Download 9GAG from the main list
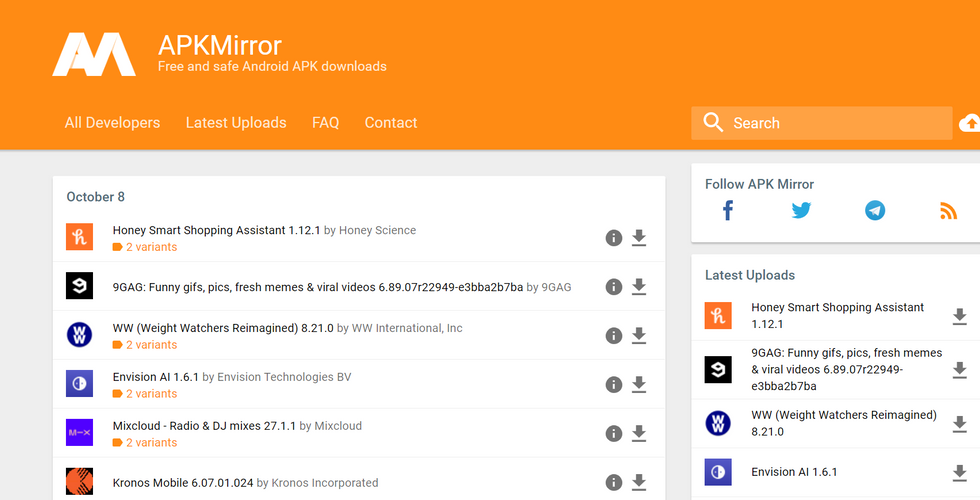 pos(639,287)
